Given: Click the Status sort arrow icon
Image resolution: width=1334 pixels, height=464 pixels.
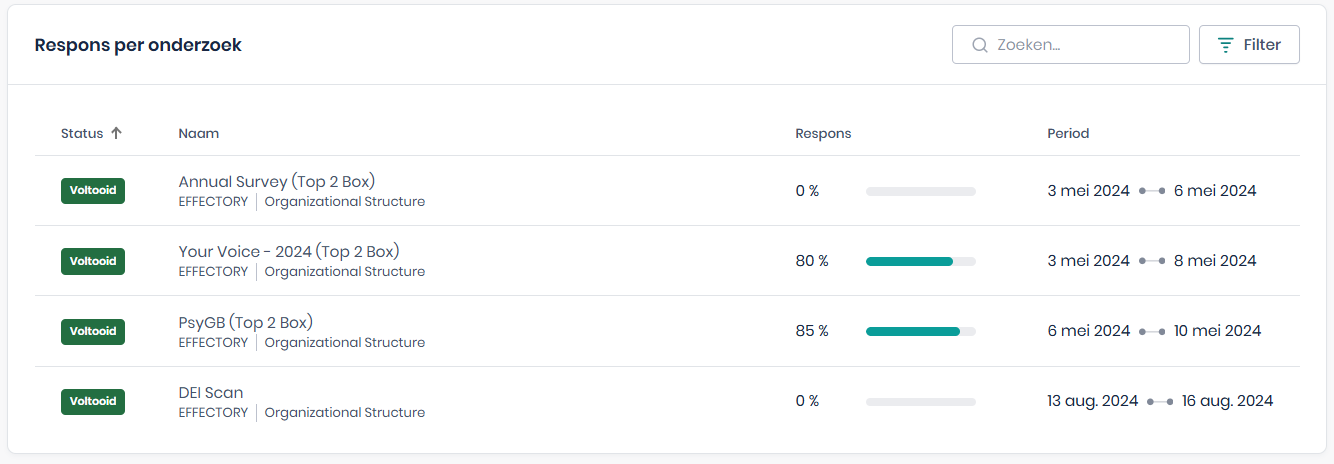Looking at the screenshot, I should 116,133.
